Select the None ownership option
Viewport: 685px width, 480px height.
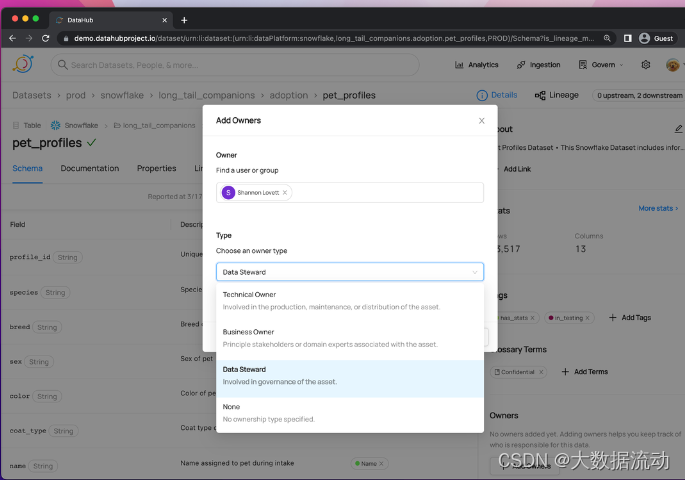[349, 413]
